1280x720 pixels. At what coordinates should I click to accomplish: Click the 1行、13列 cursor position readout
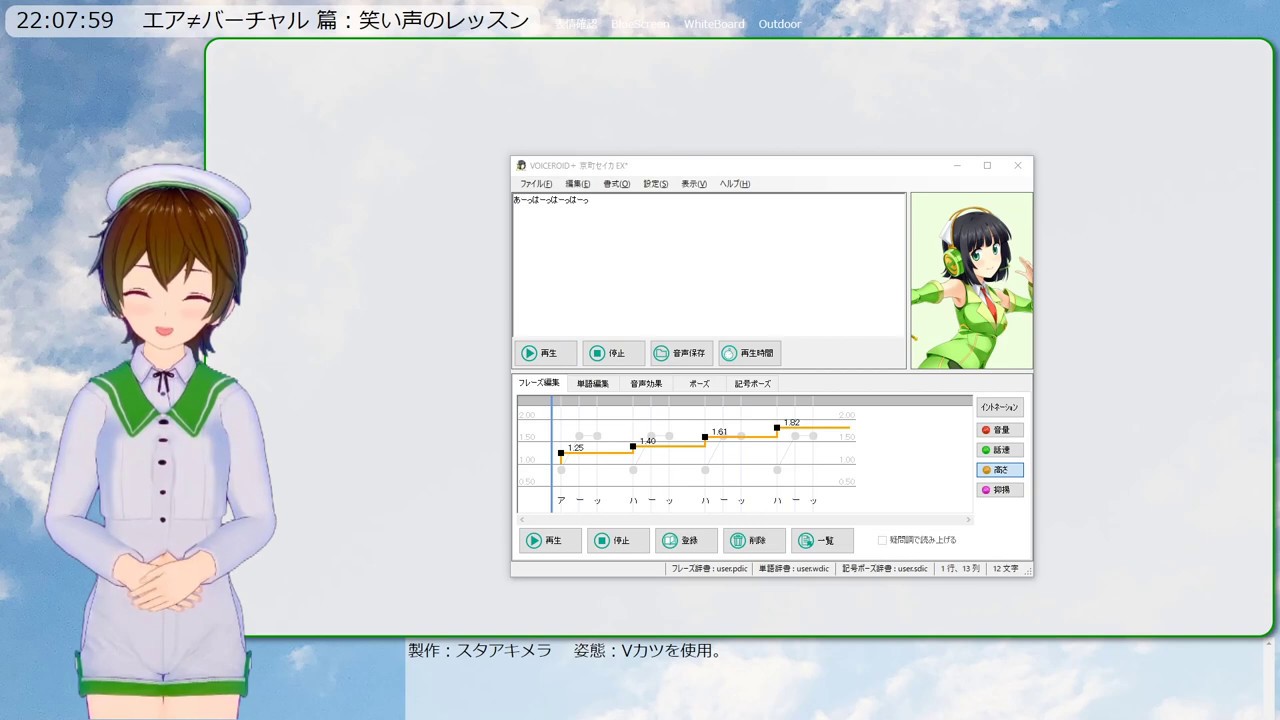[960, 568]
